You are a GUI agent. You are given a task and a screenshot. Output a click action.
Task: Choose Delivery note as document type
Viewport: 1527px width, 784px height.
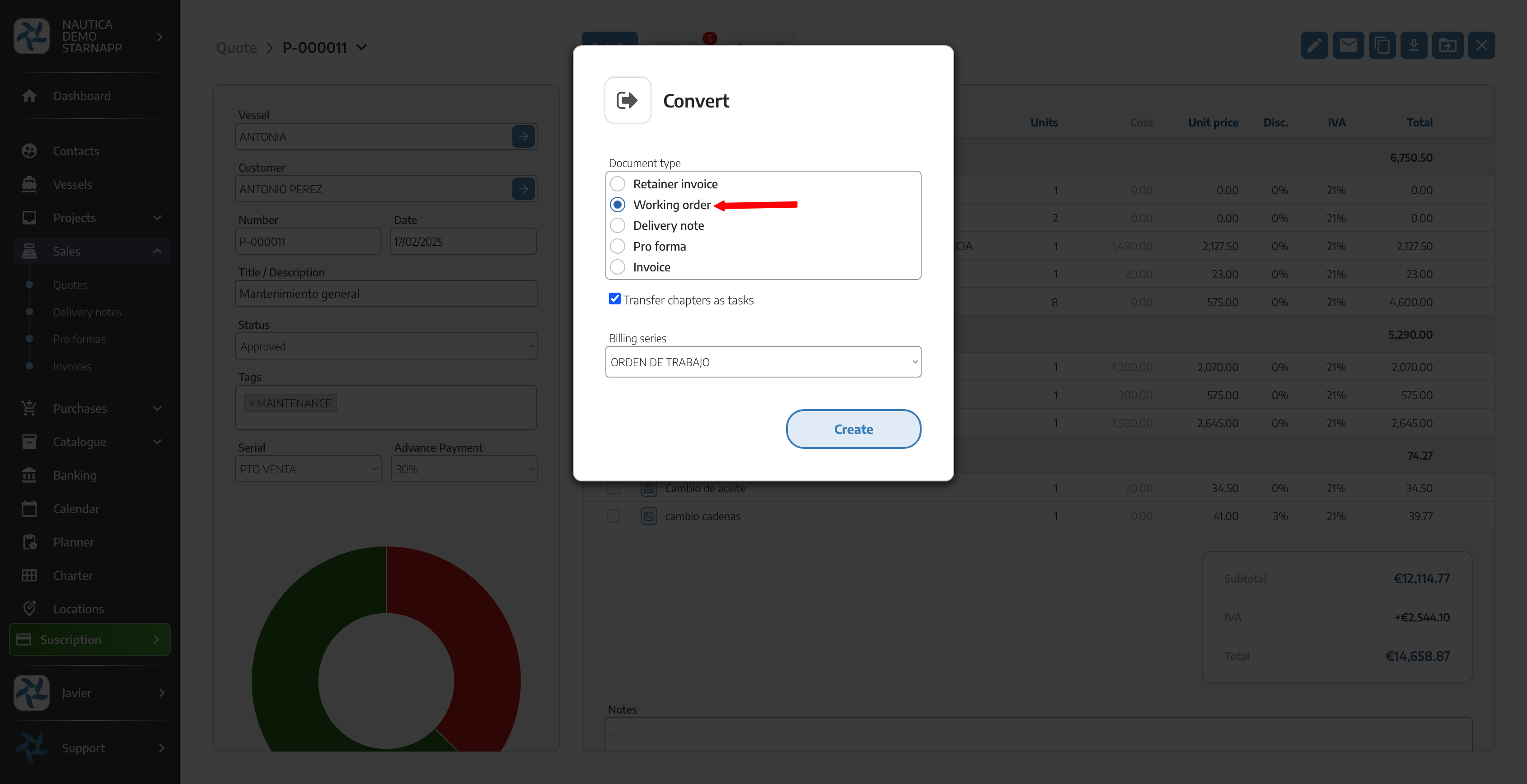[617, 225]
